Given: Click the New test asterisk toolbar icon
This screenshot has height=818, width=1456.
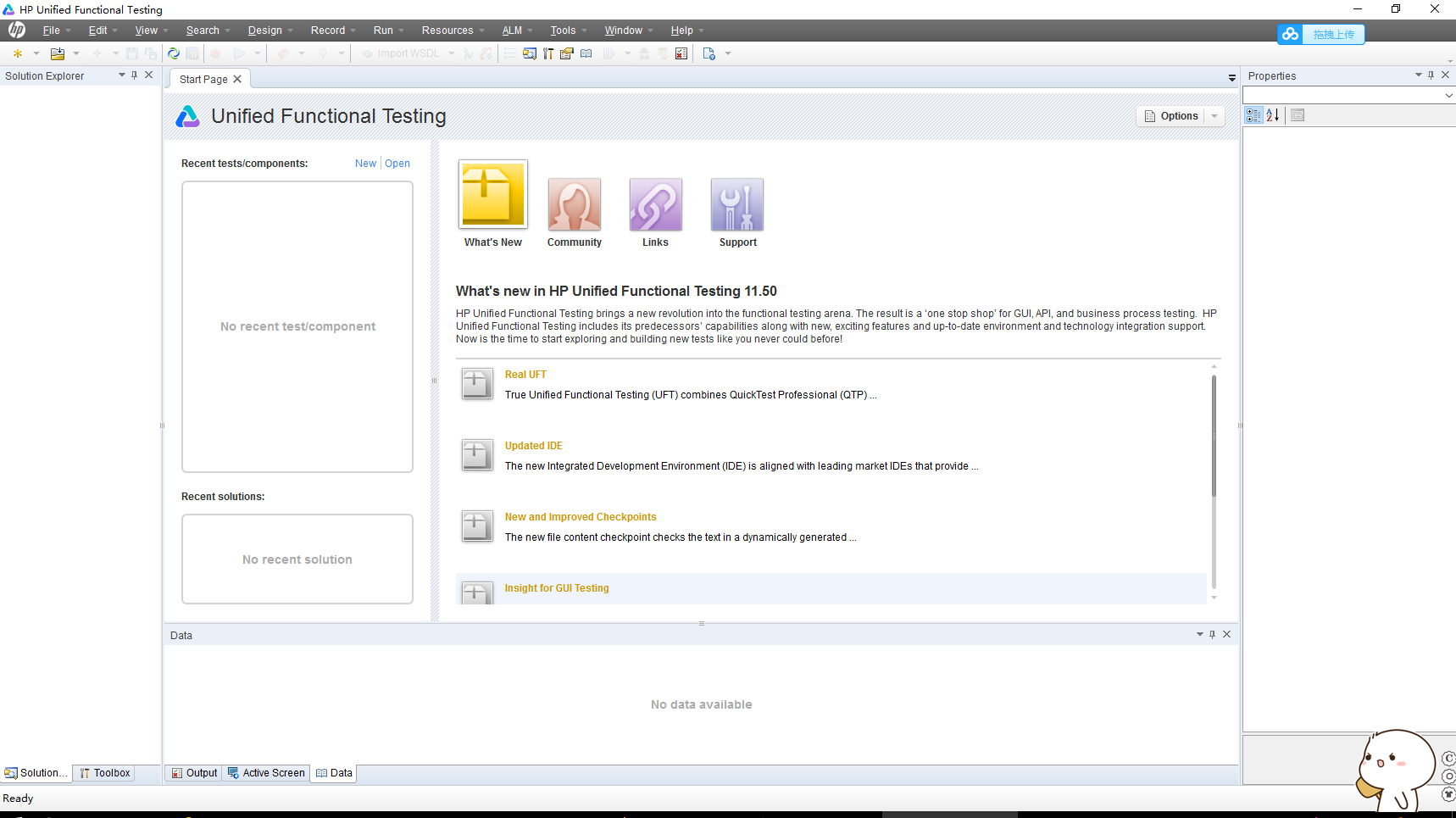Looking at the screenshot, I should [x=18, y=53].
